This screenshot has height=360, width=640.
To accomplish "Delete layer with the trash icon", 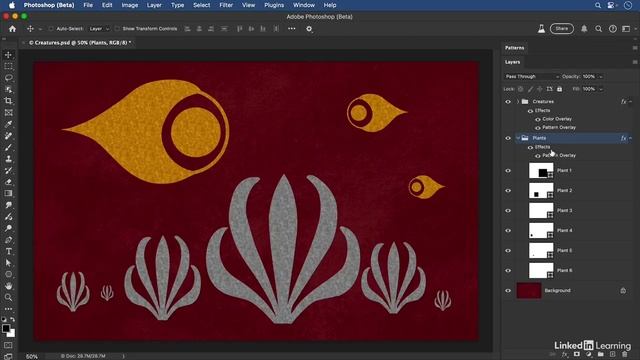I will point(624,354).
